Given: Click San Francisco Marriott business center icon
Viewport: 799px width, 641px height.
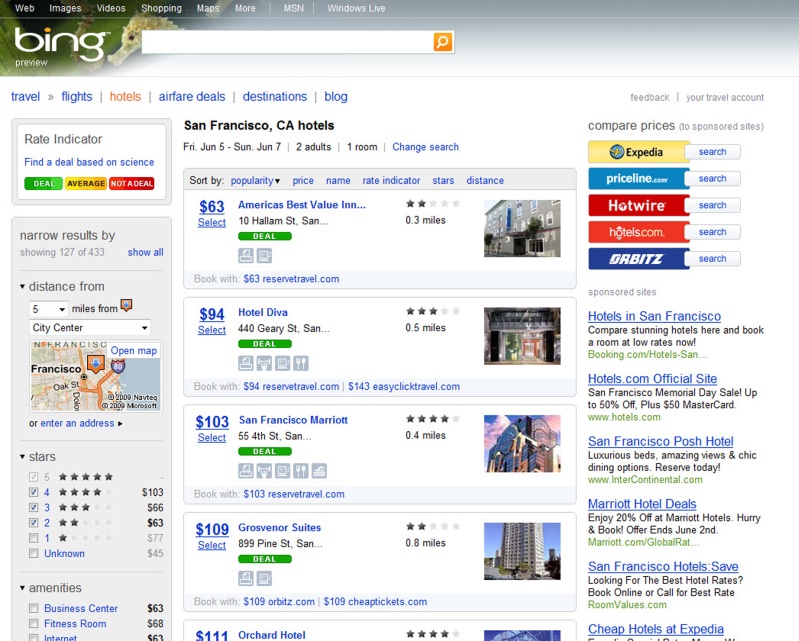Looking at the screenshot, I should pos(246,470).
